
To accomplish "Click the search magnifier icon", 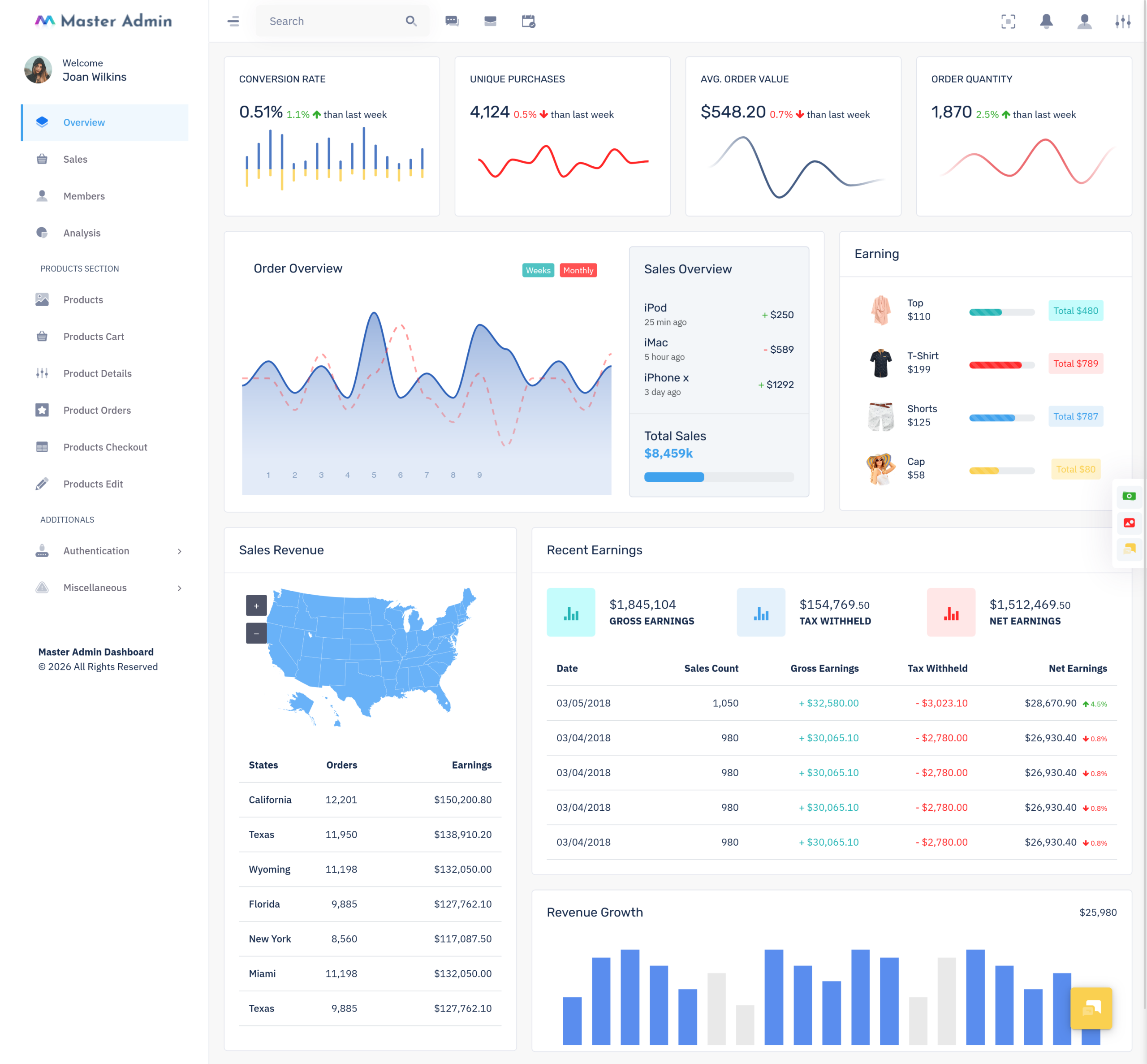I will tap(411, 22).
